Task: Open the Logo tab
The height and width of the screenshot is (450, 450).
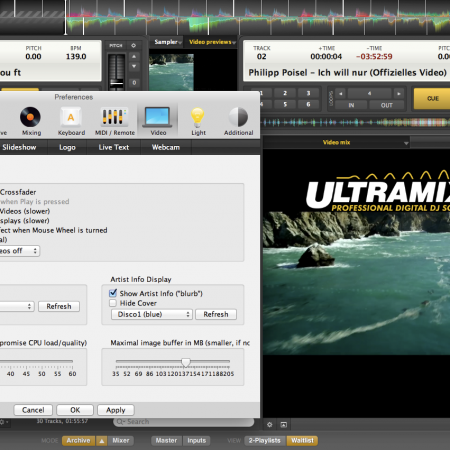Action: (x=67, y=147)
